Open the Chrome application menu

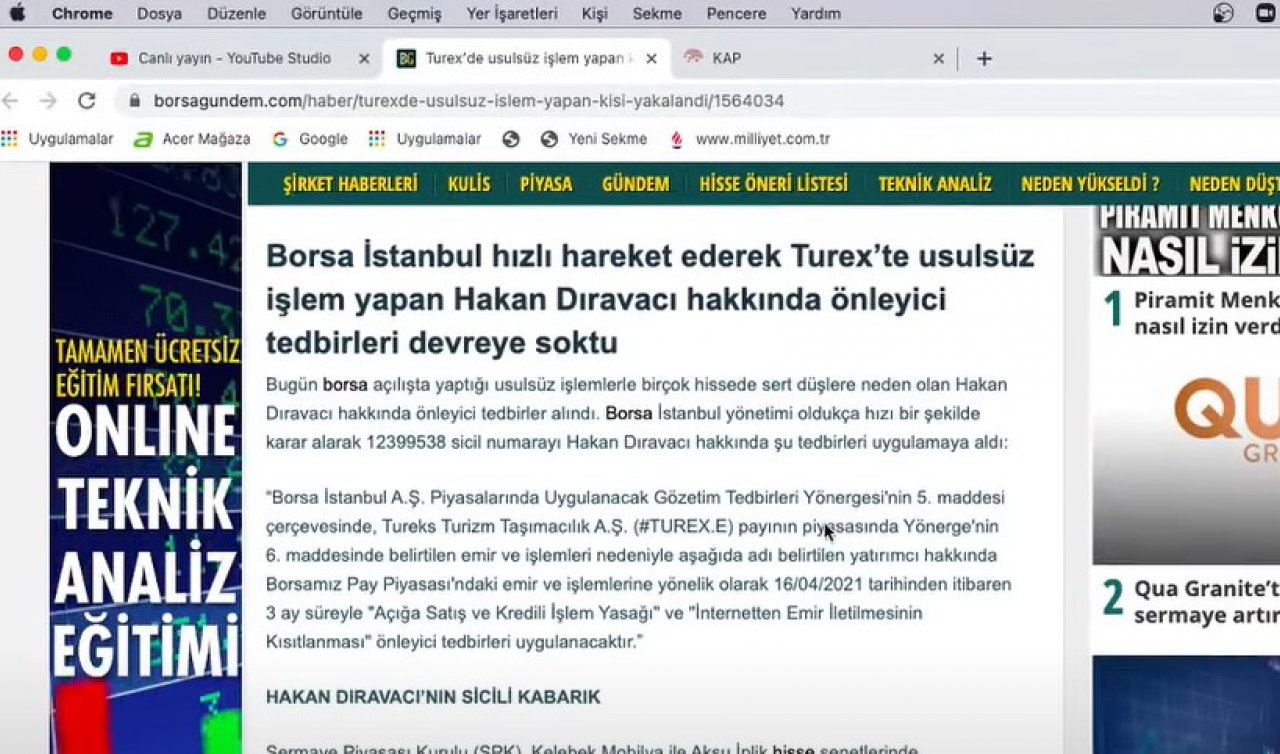[x=82, y=14]
